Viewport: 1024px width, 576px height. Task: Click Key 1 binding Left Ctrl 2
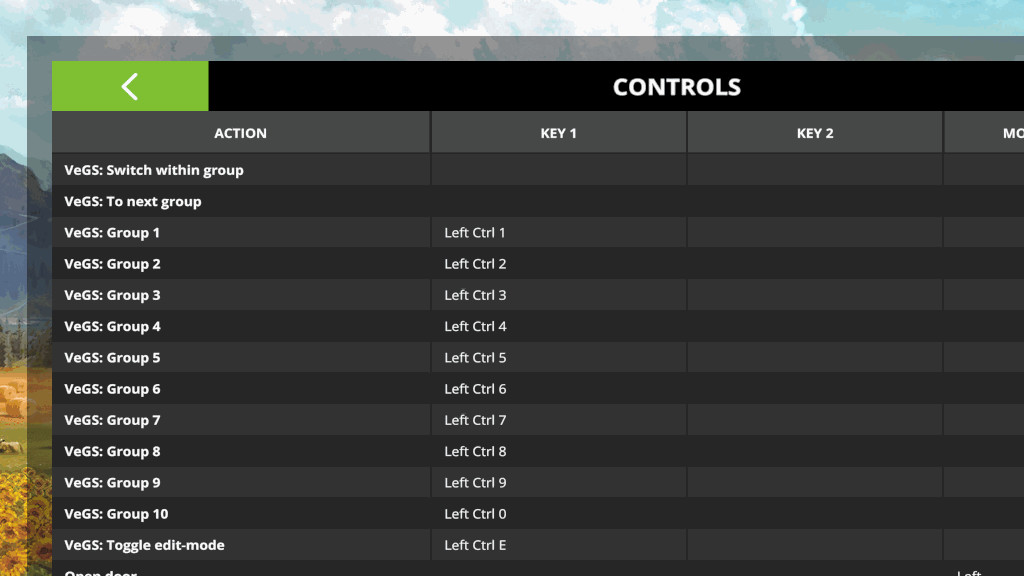pyautogui.click(x=558, y=264)
